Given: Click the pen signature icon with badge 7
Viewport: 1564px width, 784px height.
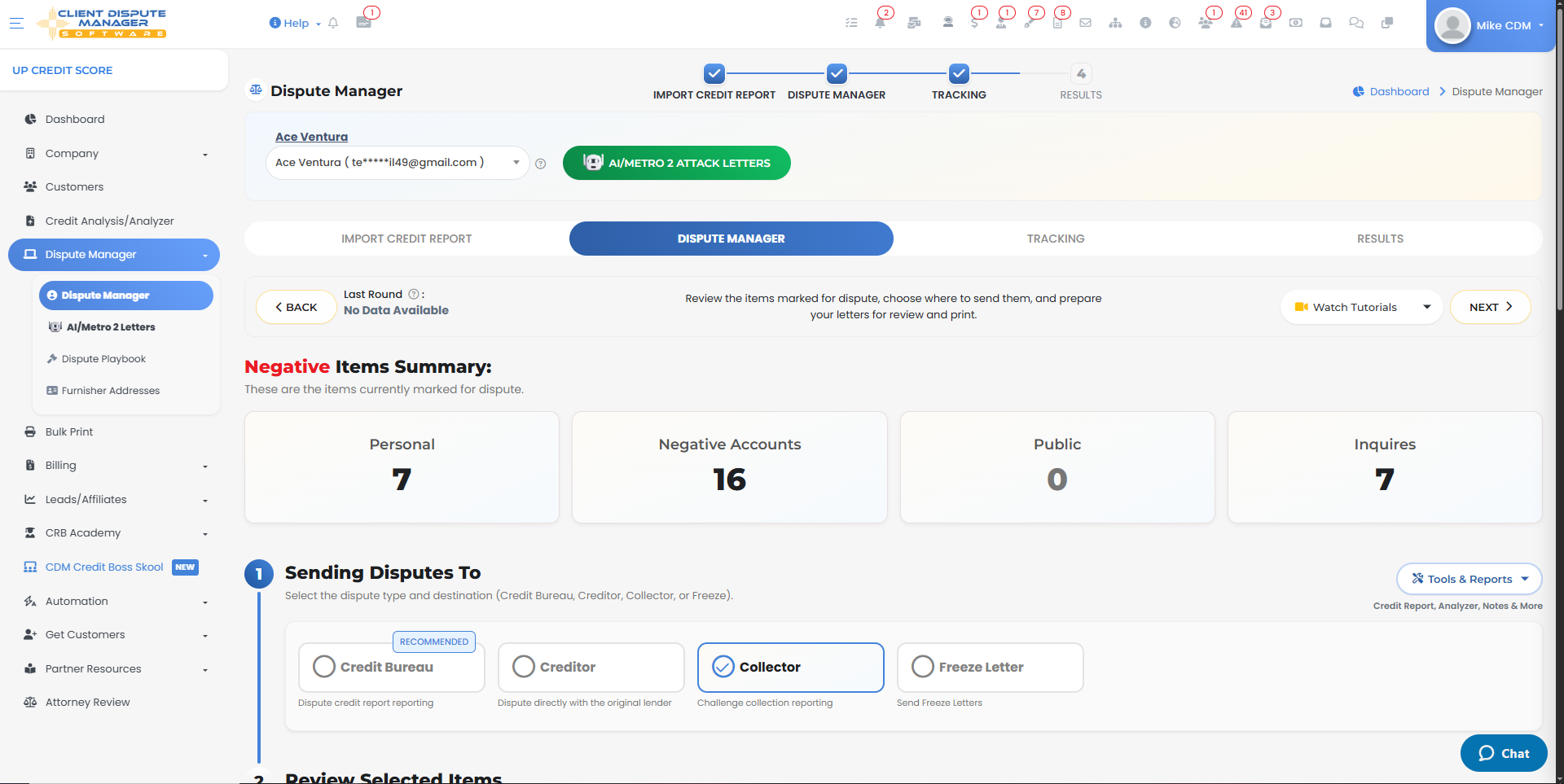Looking at the screenshot, I should [1030, 23].
